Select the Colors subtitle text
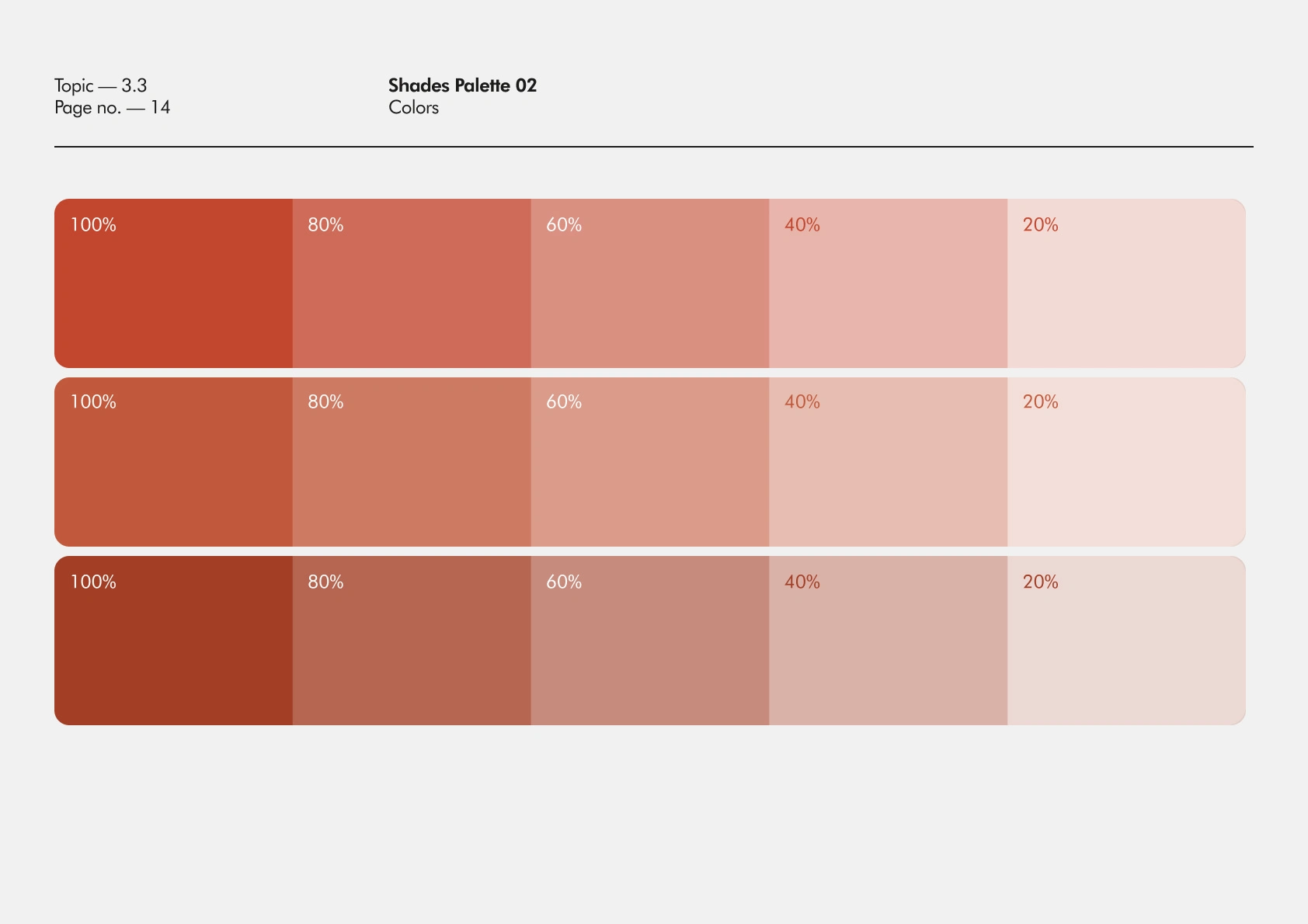Image resolution: width=1308 pixels, height=924 pixels. 413,108
